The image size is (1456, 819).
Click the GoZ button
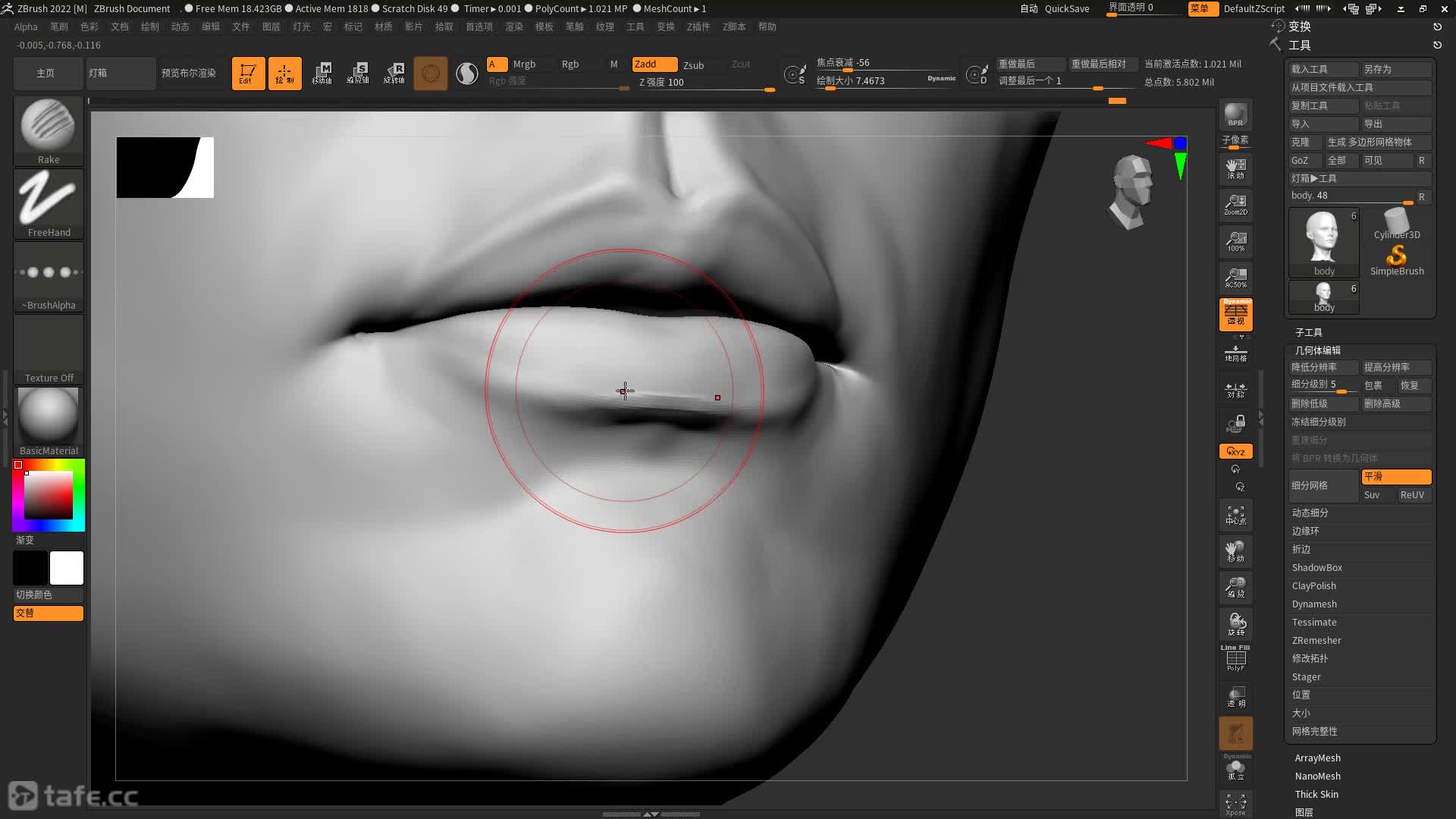(1305, 161)
